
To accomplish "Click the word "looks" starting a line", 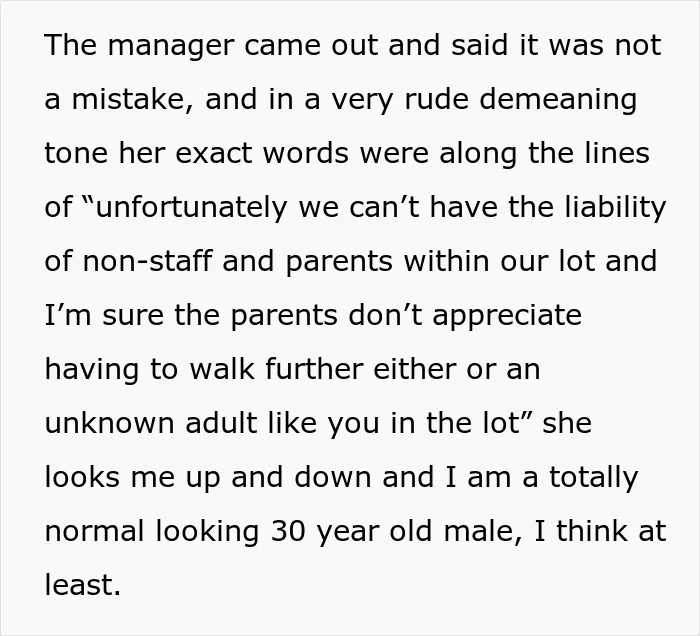I will pyautogui.click(x=82, y=477).
